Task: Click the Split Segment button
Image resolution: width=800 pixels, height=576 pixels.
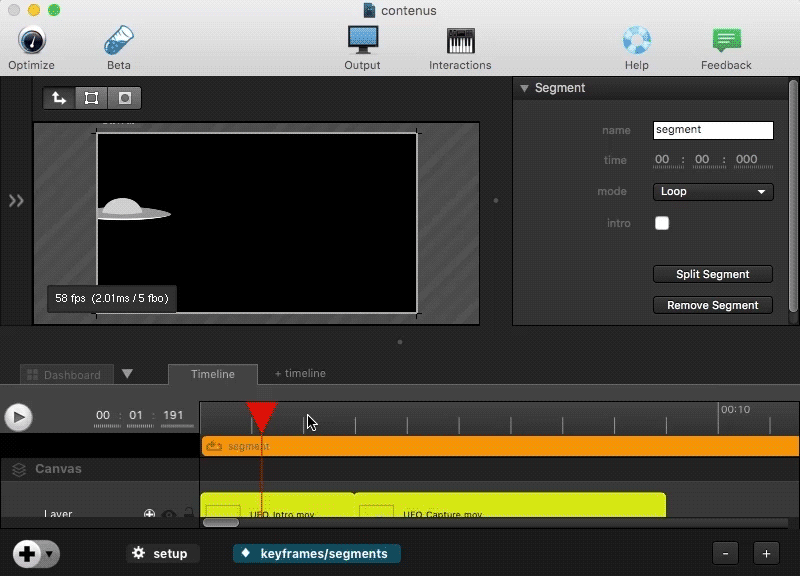Action: (713, 274)
